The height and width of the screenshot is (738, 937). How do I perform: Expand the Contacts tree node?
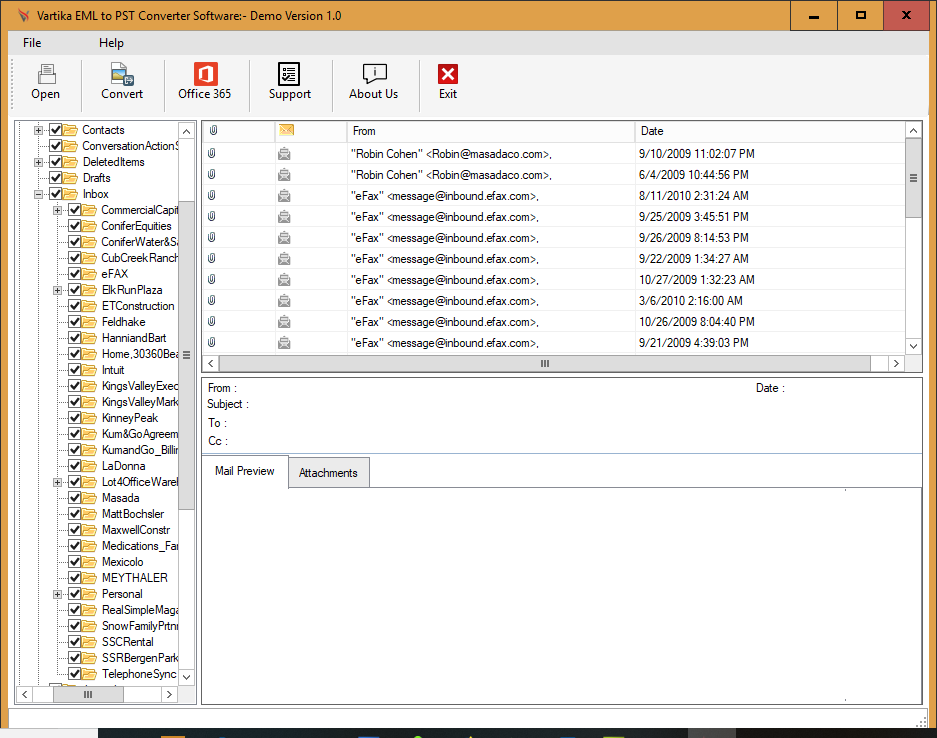click(38, 130)
